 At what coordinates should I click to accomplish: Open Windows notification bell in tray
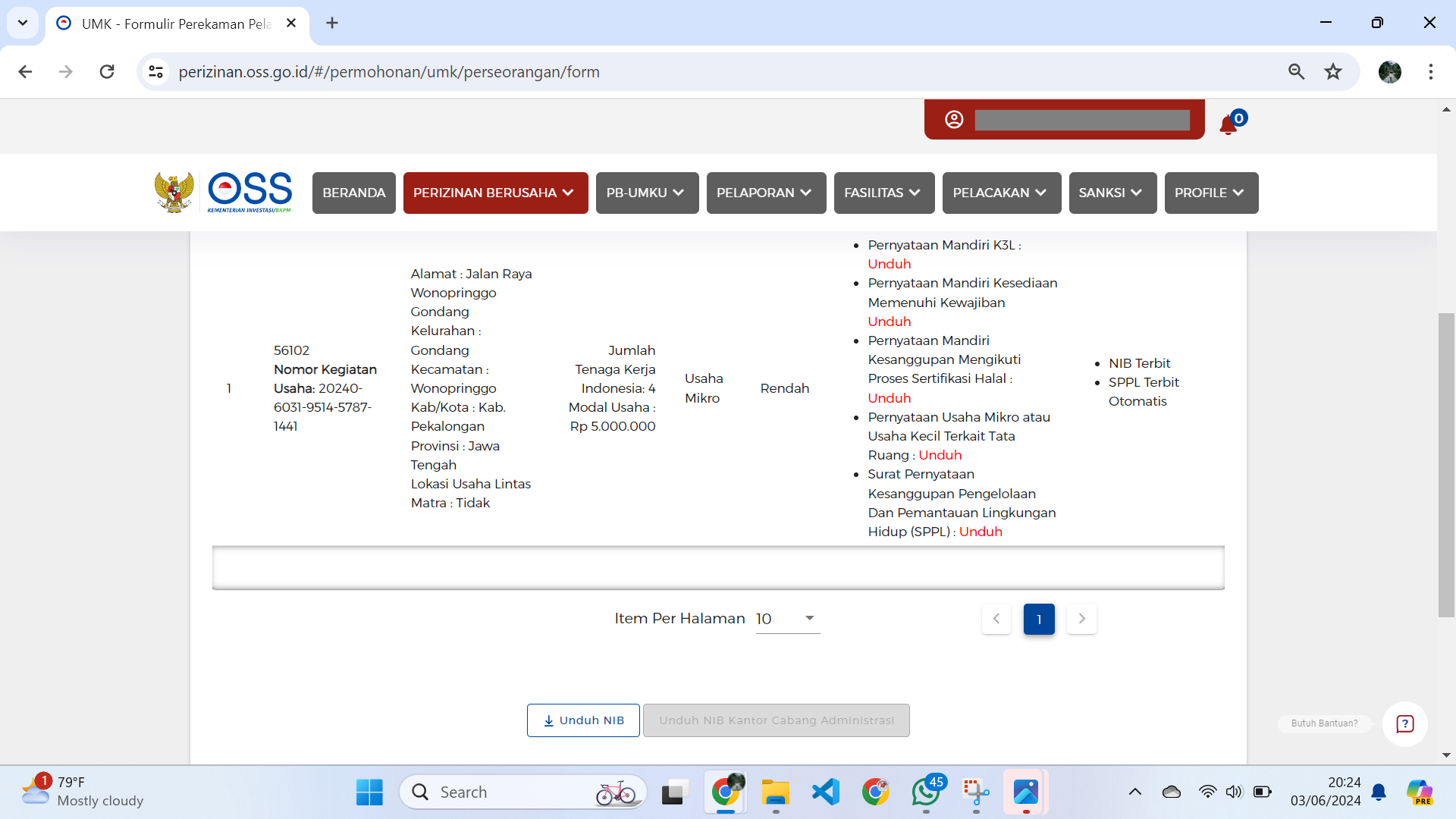[x=1379, y=792]
